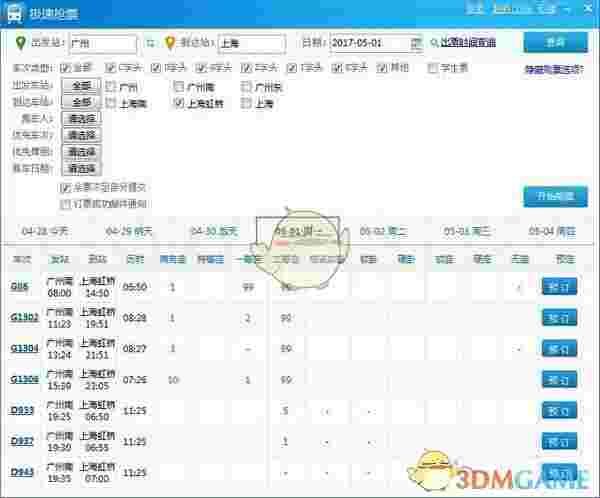
Task: Check the 广州南 departure station checkbox
Action: [178, 87]
